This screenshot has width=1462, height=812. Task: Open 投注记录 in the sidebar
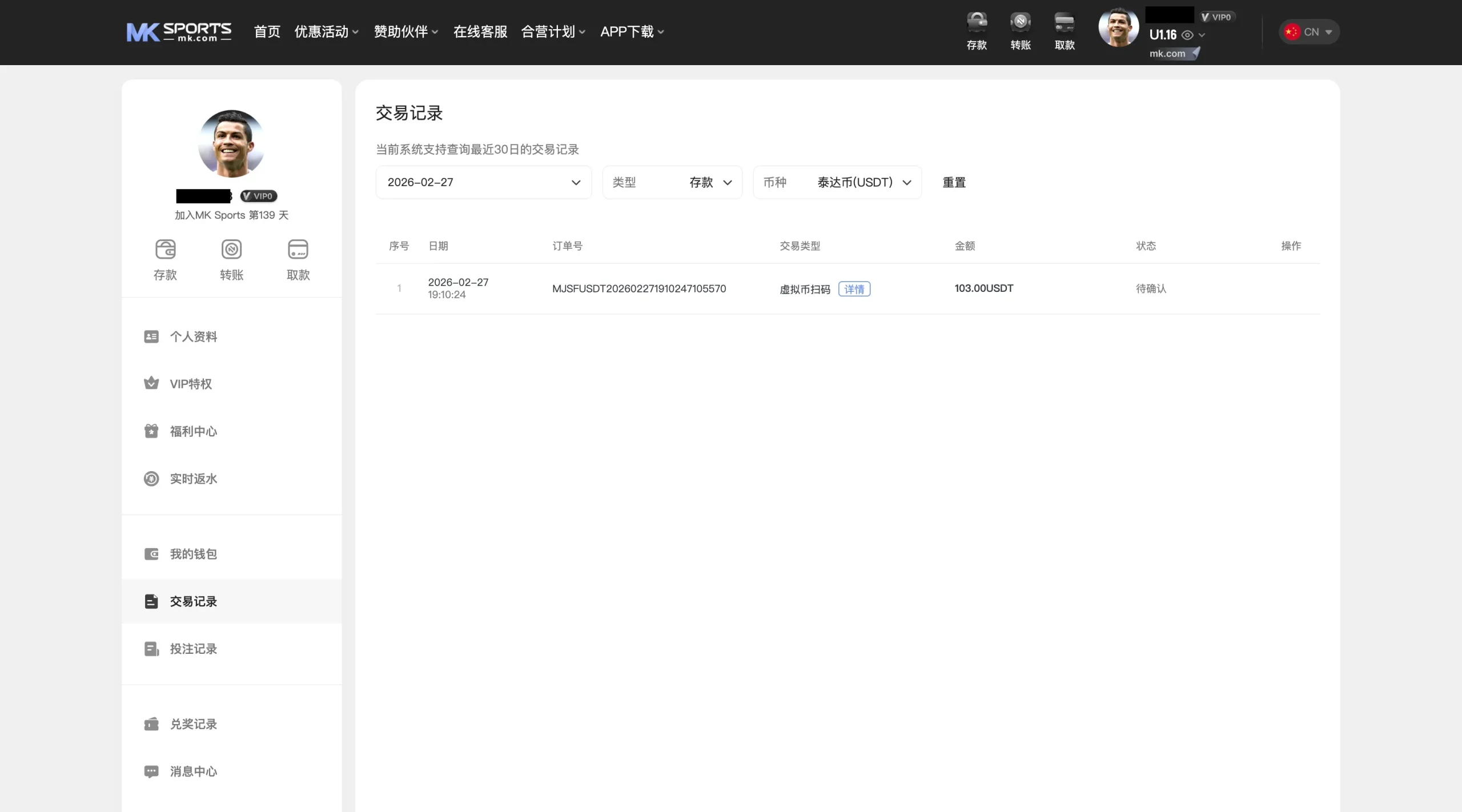193,649
